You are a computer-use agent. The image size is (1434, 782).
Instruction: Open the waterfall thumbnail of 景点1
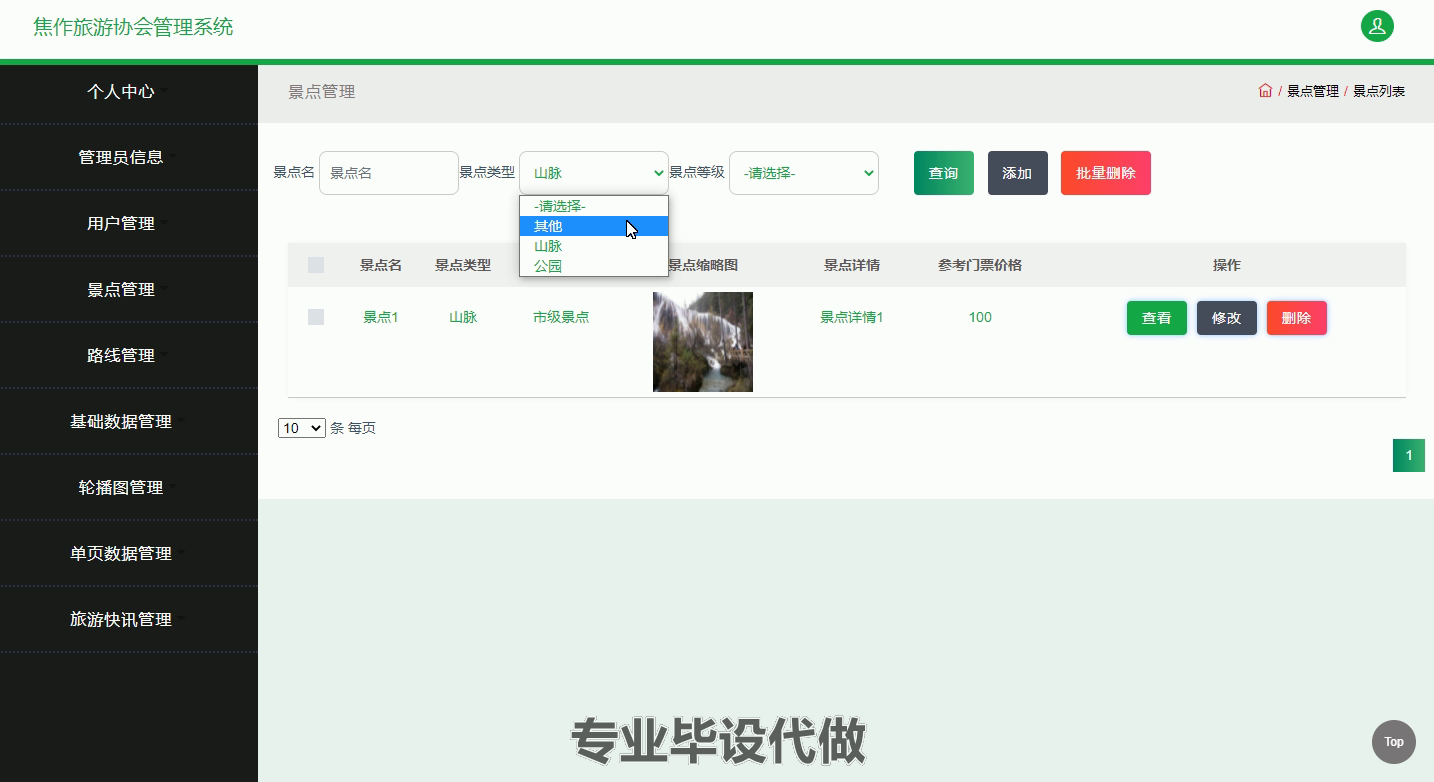(x=703, y=342)
